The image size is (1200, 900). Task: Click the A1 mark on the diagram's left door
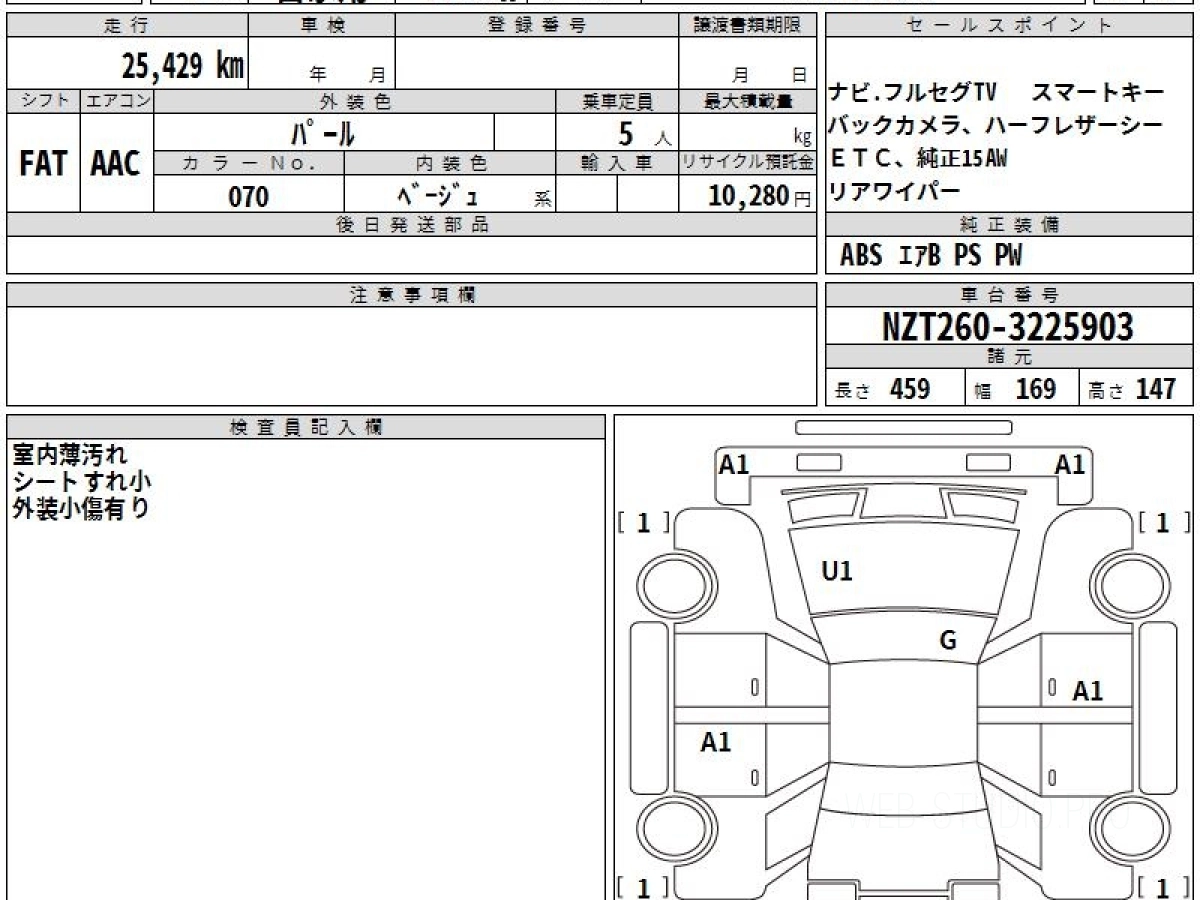point(716,742)
